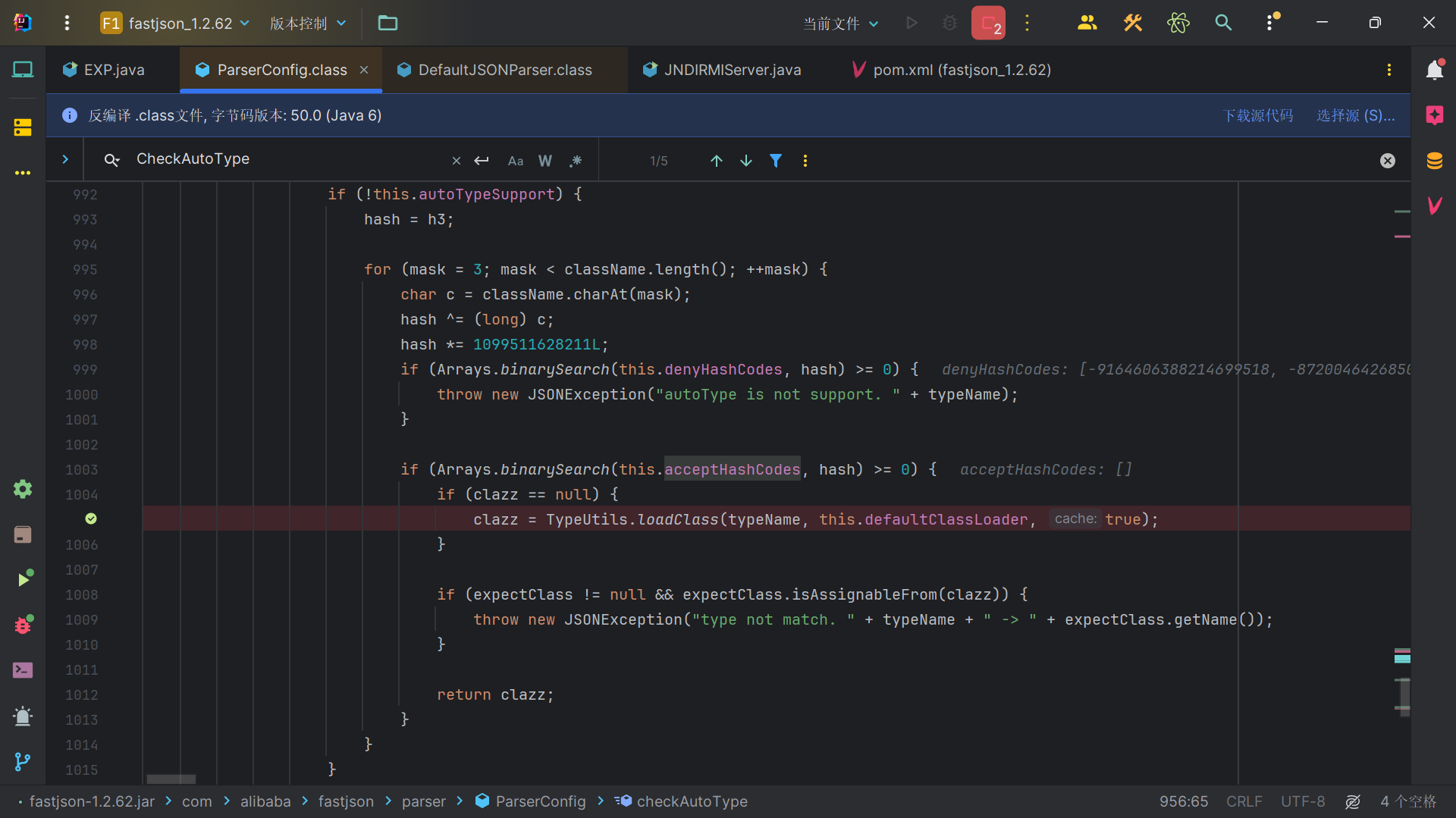Switch to DefaultJSONParser.class tab
This screenshot has height=818, width=1456.
505,70
